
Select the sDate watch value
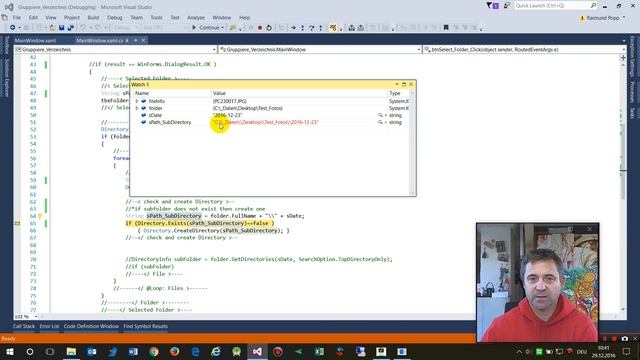click(228, 116)
